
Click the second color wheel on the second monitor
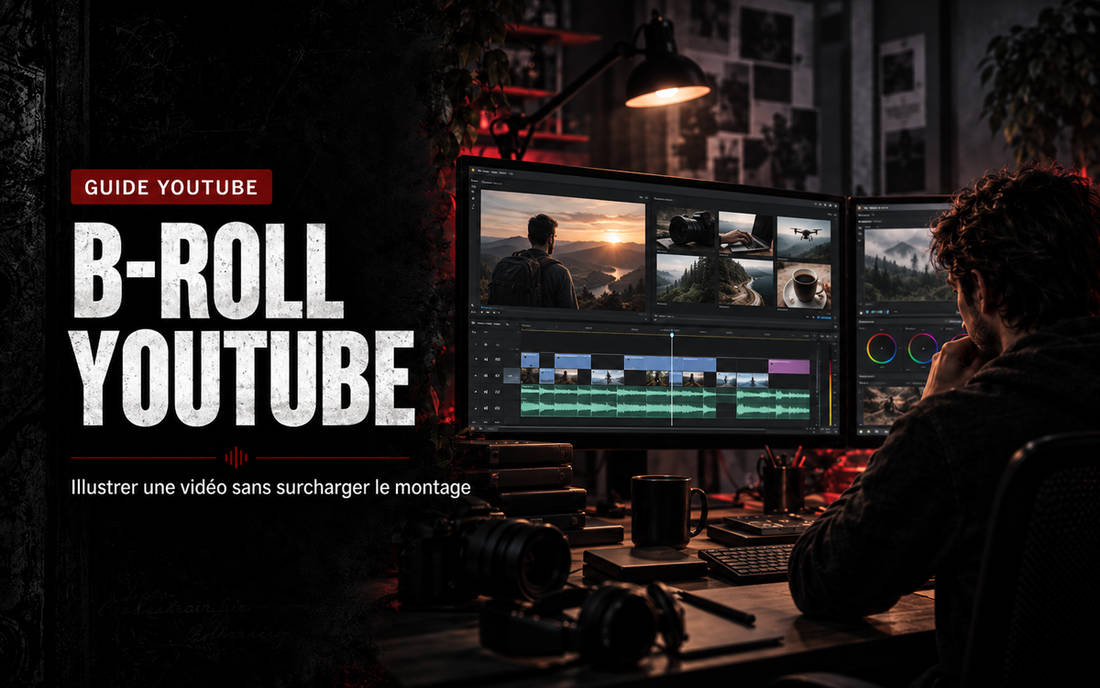click(x=923, y=348)
